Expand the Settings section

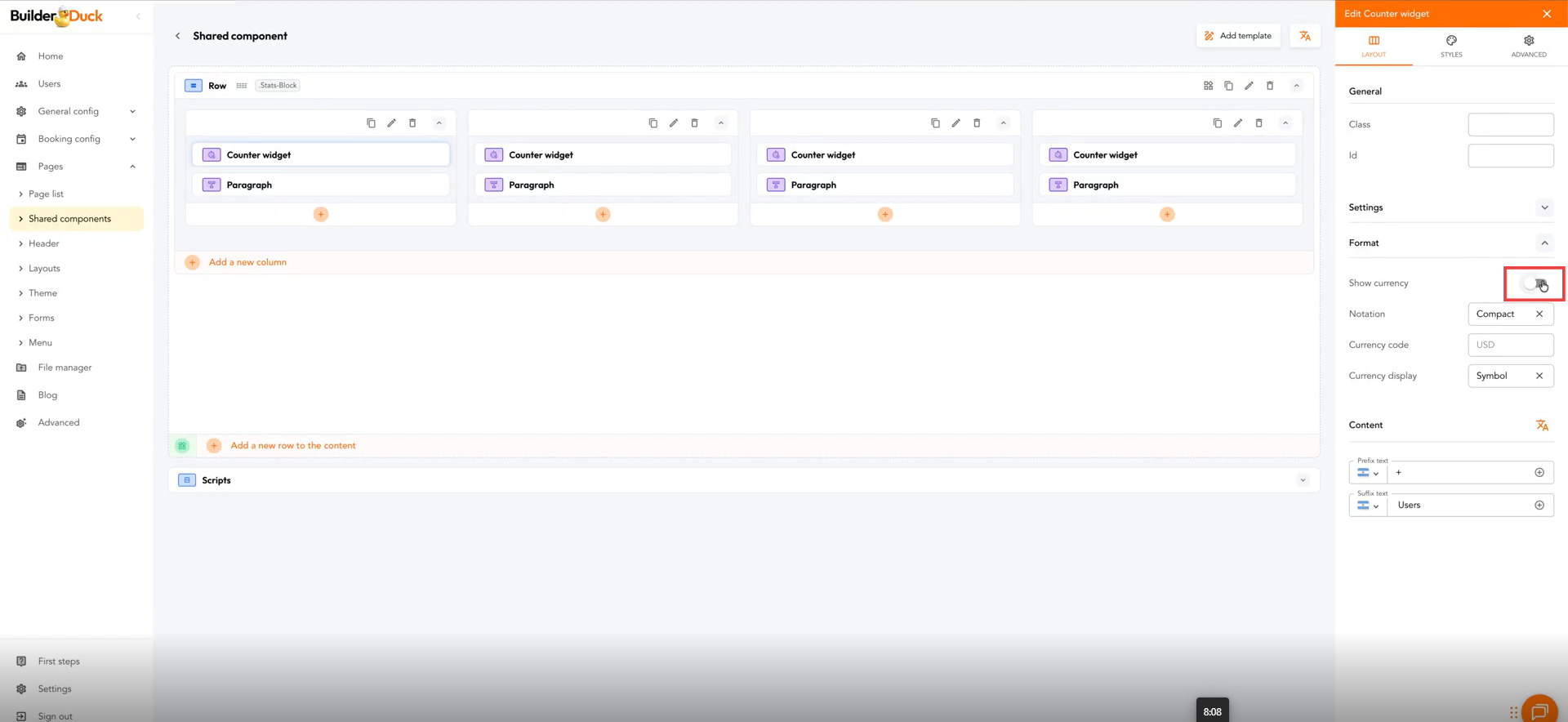1543,207
